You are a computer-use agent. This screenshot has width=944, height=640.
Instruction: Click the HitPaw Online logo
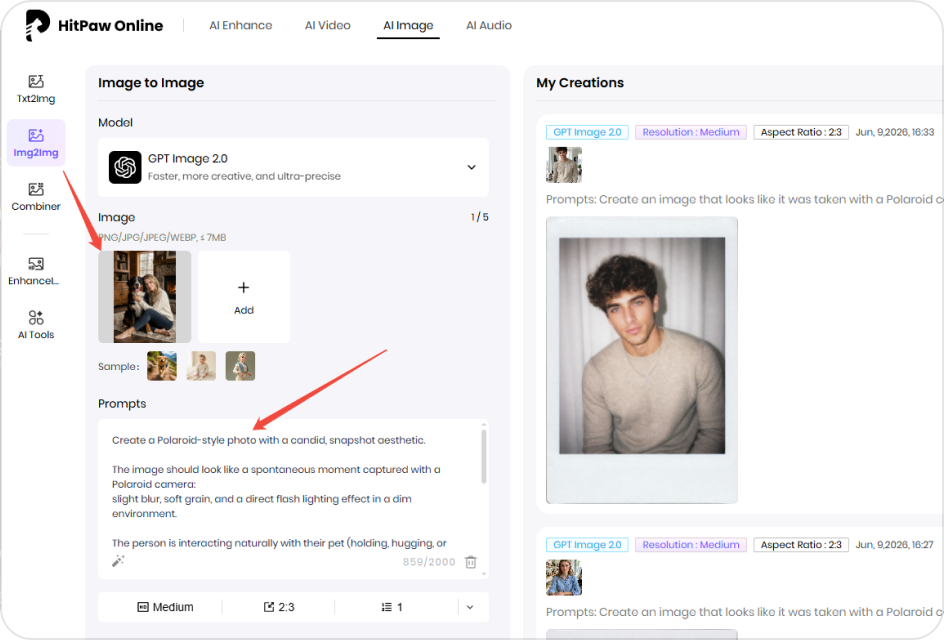94,25
